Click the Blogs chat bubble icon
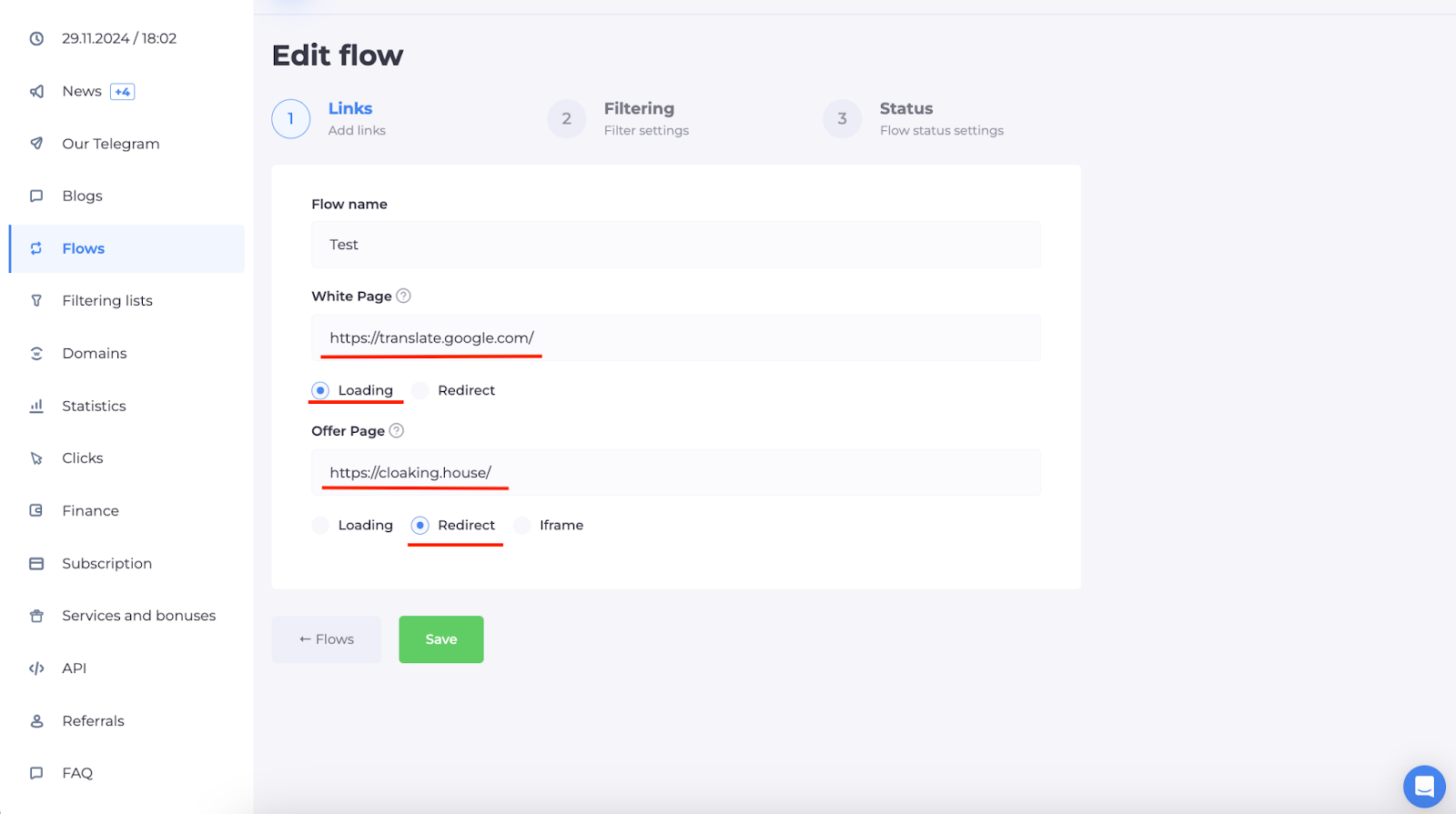Screen dimensions: 1456x814 coord(36,196)
